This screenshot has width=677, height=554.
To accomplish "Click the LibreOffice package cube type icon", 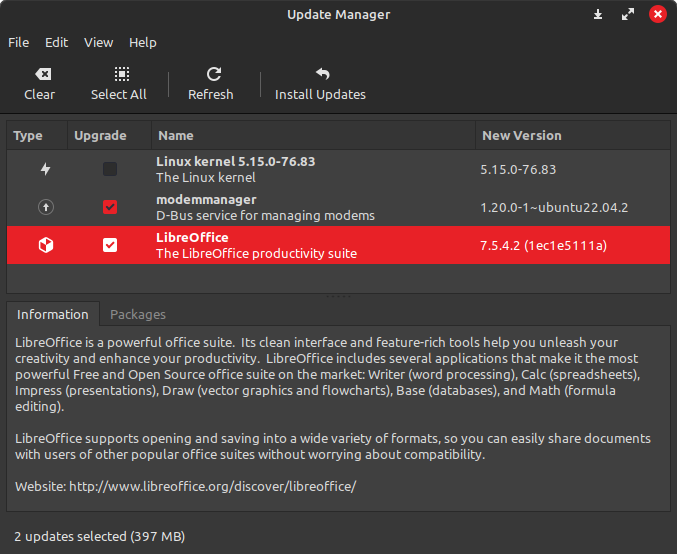I will pos(46,245).
